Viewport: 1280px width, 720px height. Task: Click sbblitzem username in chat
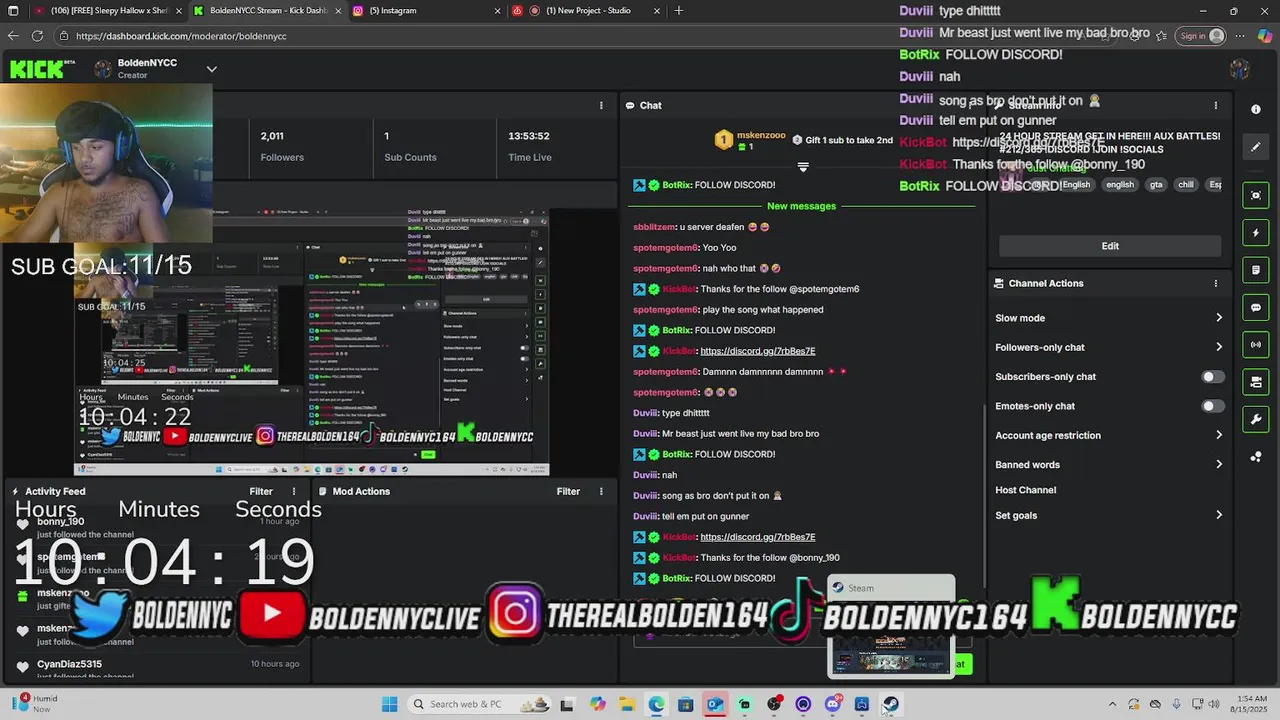coord(655,227)
